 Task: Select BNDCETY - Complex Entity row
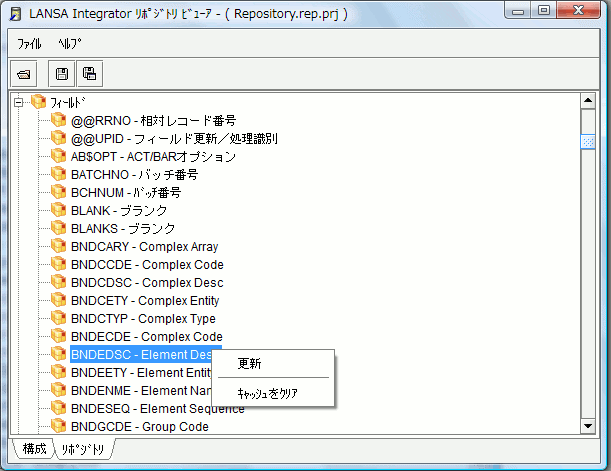click(x=145, y=300)
